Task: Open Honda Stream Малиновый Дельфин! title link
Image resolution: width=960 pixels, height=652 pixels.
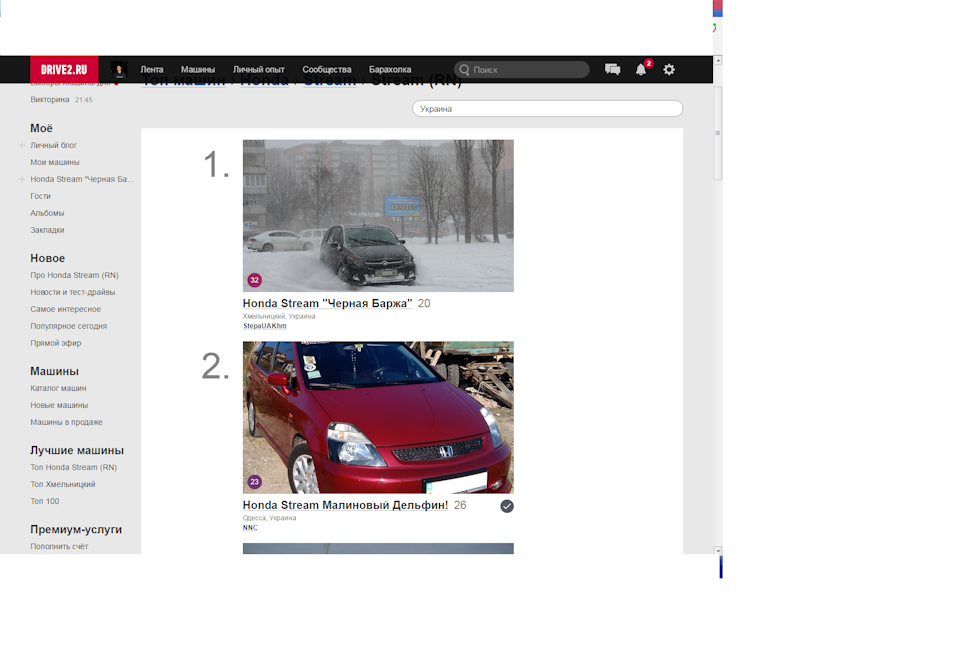Action: point(345,506)
